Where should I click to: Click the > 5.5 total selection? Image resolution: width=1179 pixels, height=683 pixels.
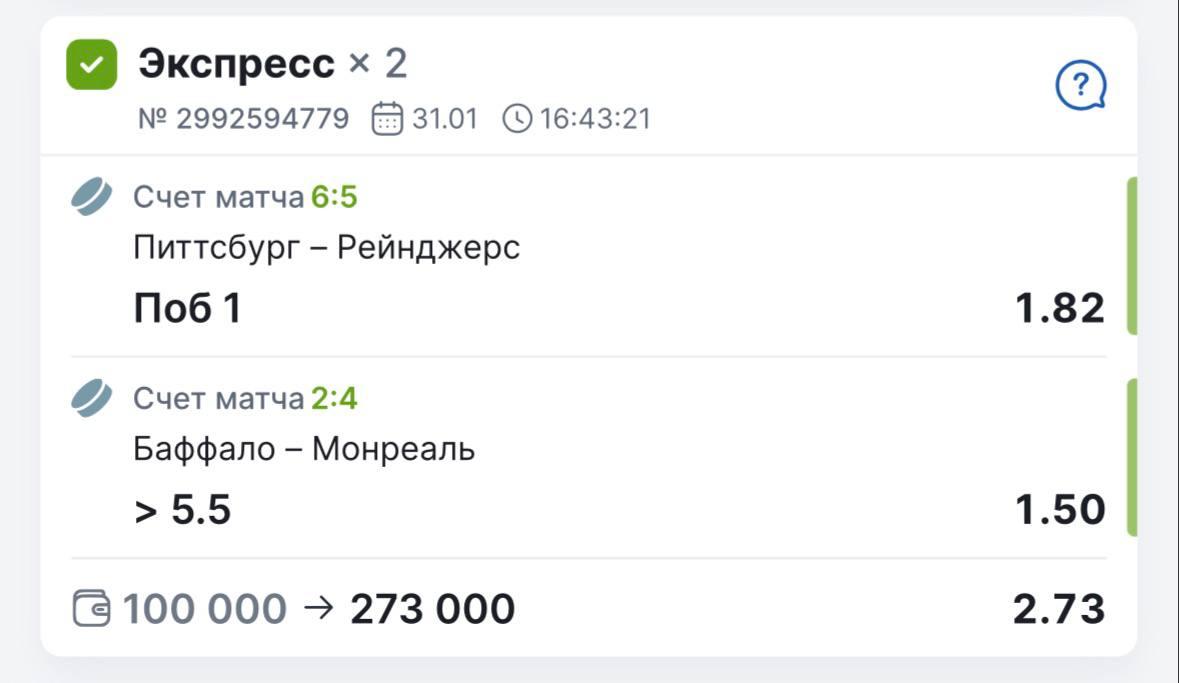182,510
